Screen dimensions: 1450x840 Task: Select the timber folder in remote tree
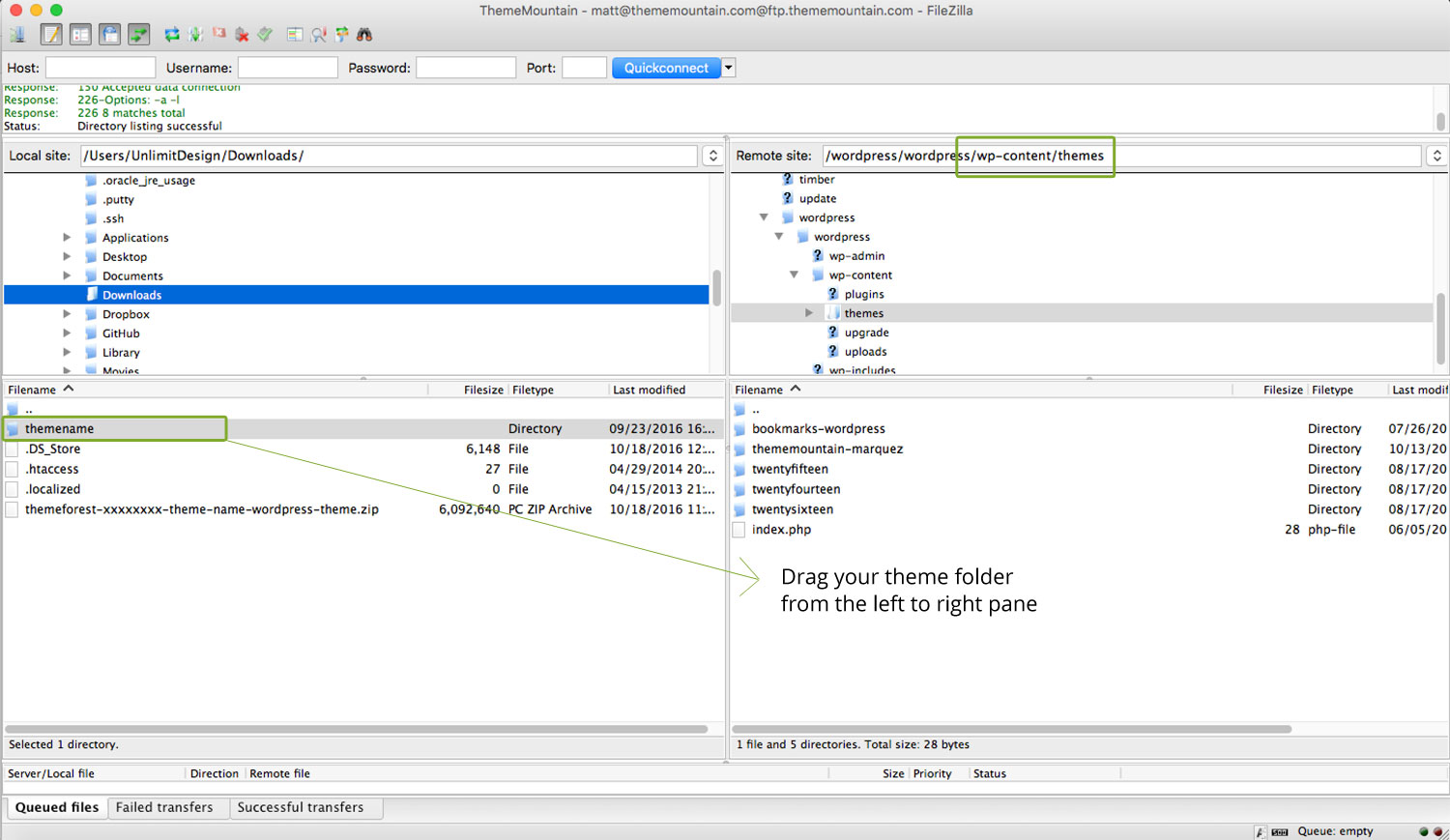point(816,180)
